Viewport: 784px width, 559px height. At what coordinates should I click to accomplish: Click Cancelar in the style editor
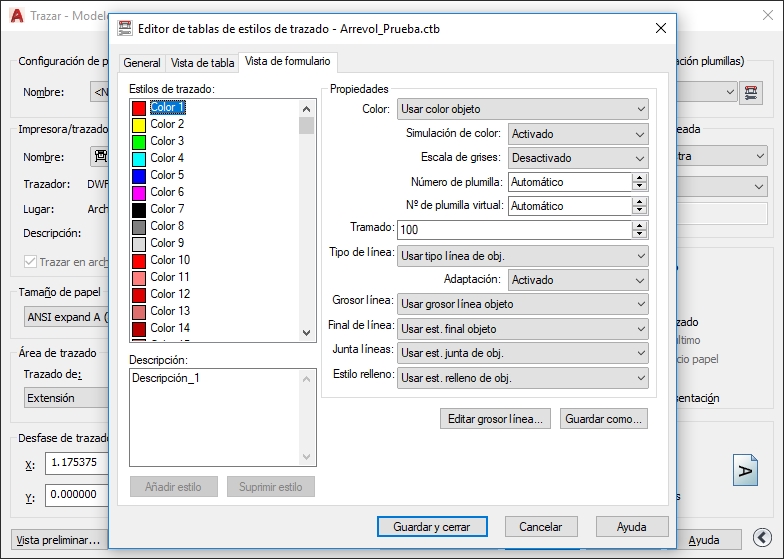(x=541, y=526)
